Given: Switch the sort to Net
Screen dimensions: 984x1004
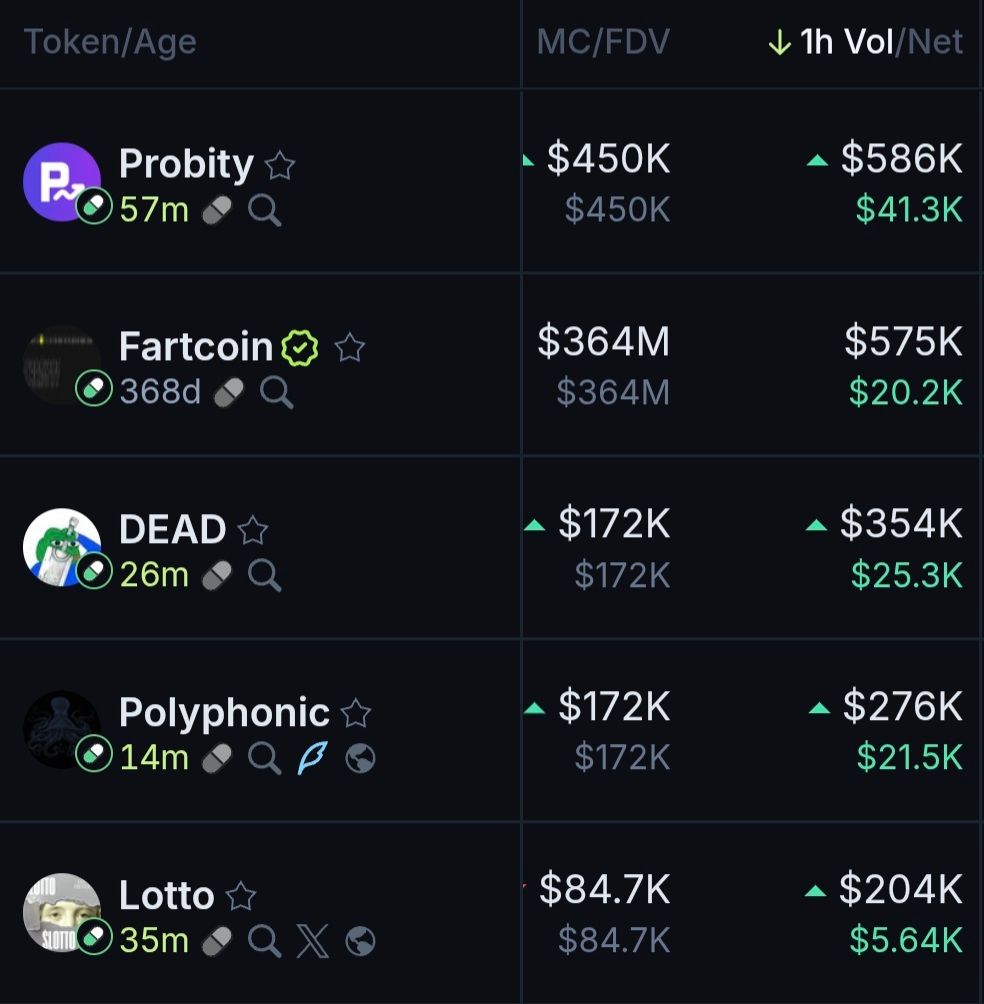Looking at the screenshot, I should 935,42.
